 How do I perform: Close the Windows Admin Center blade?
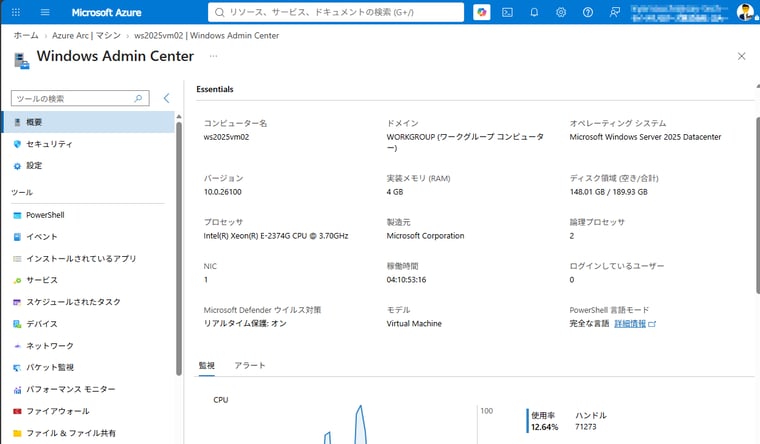742,56
